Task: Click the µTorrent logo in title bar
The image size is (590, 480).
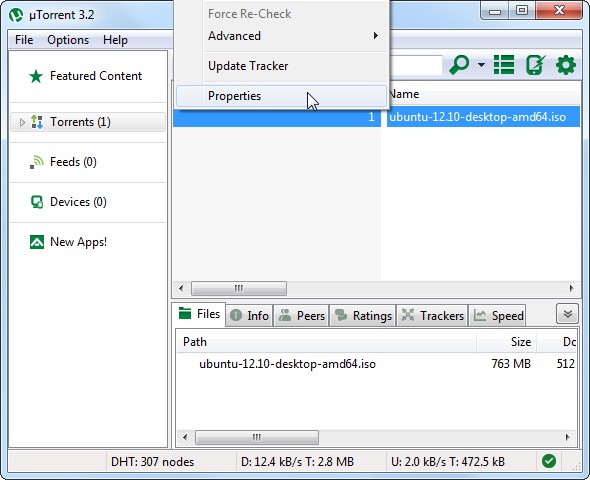Action: click(16, 15)
